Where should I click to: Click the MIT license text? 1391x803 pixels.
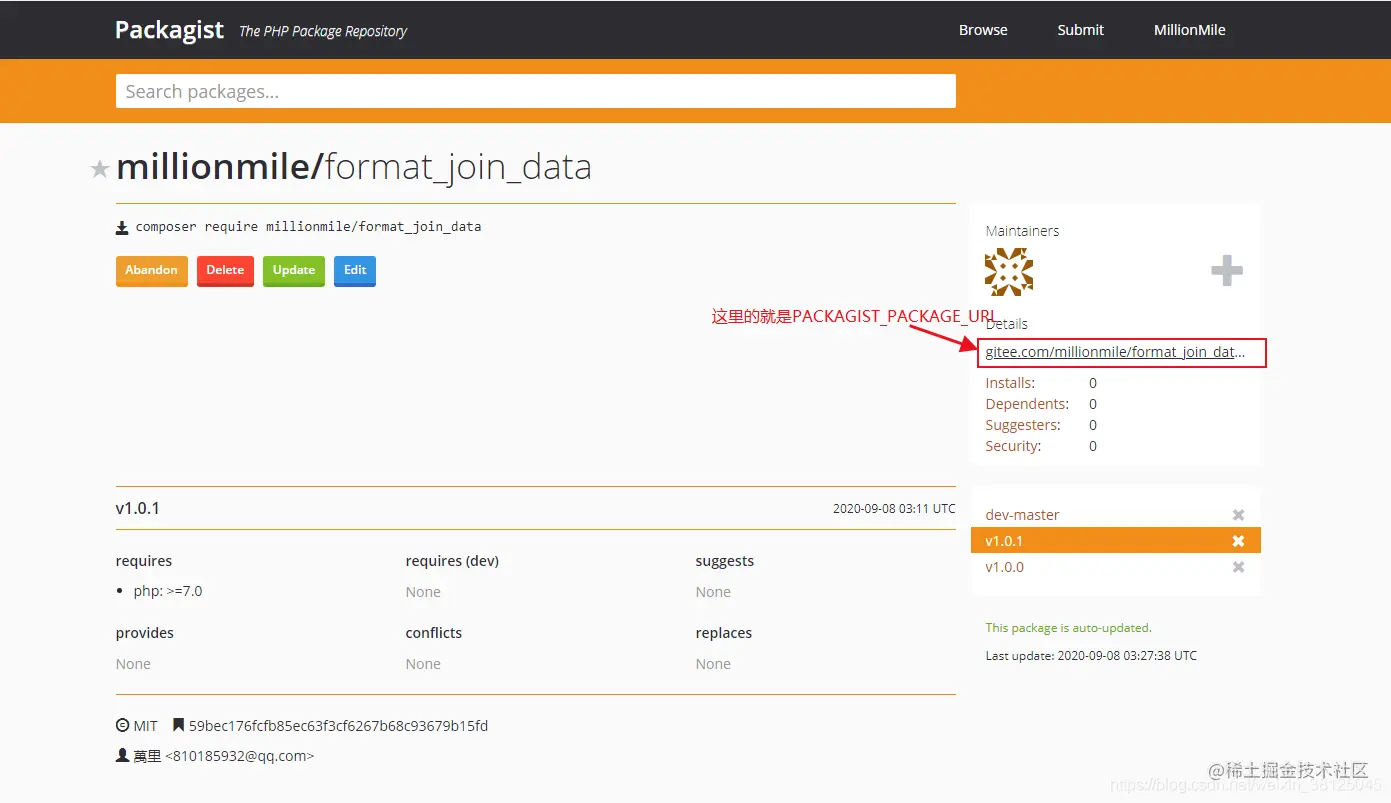tap(145, 726)
